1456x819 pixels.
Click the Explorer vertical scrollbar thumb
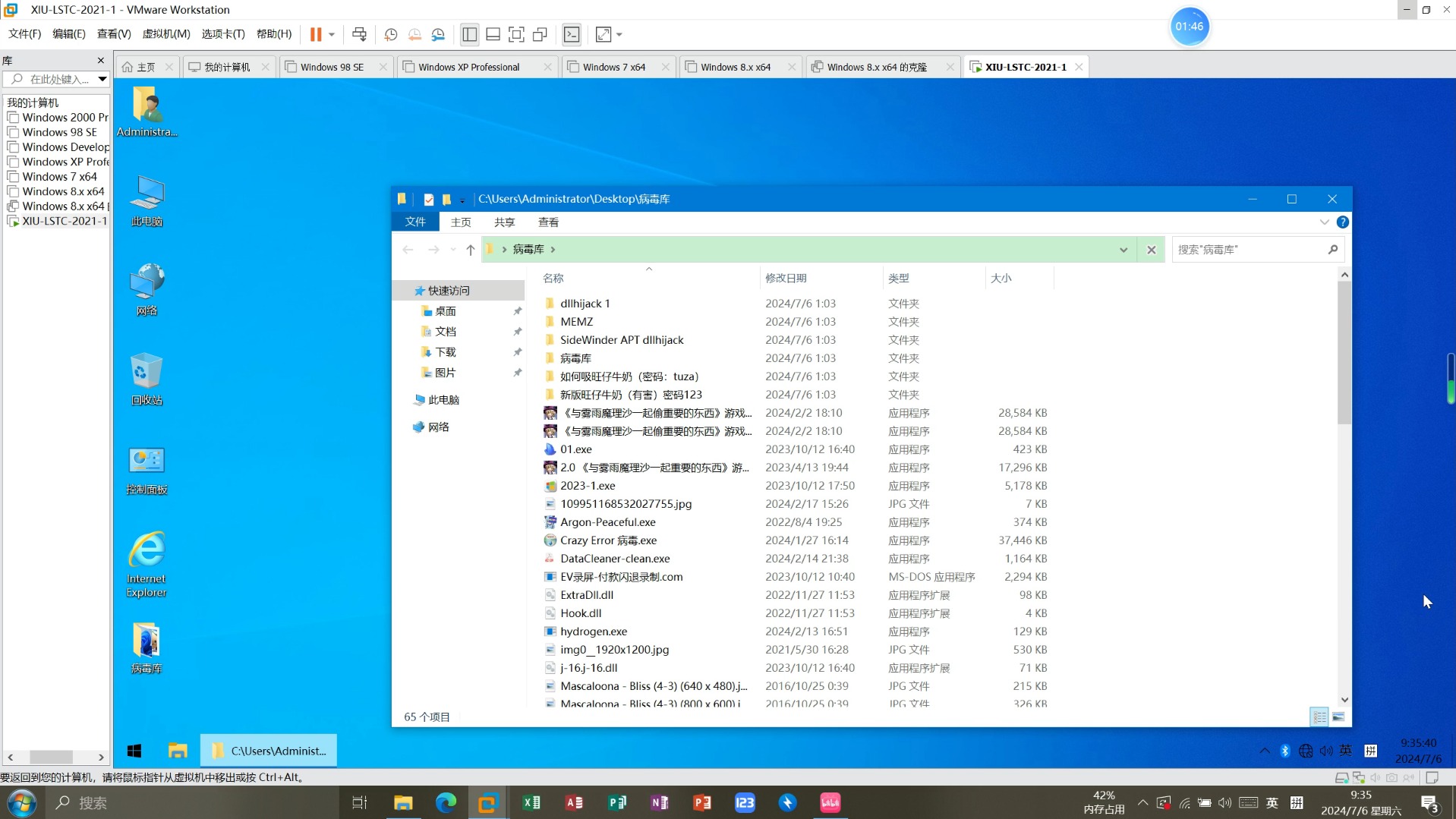(x=1344, y=353)
